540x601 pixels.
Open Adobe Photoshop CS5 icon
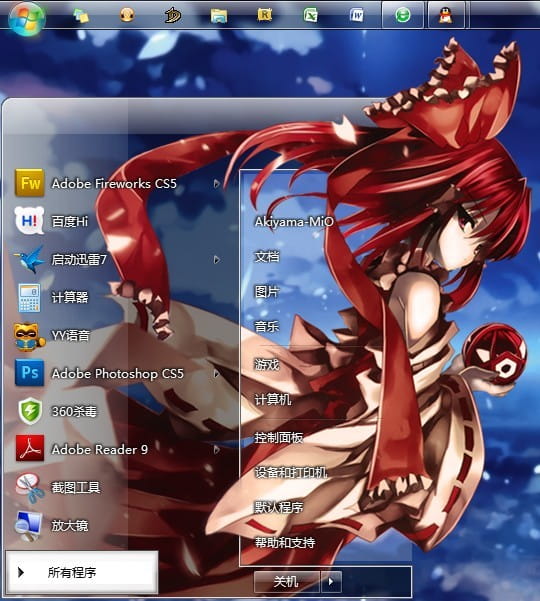(x=30, y=373)
